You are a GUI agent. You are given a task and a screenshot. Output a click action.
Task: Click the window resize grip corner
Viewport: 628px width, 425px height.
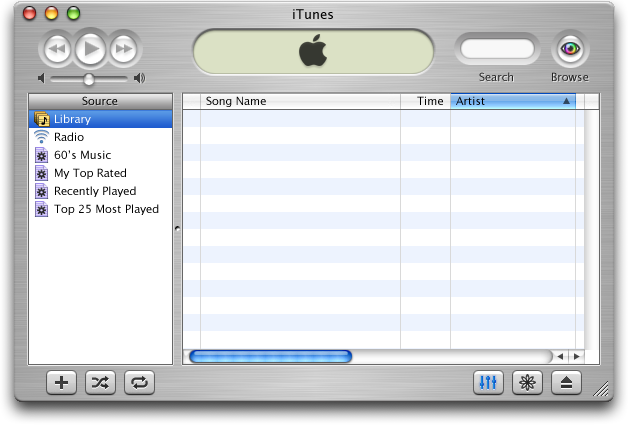click(x=601, y=389)
